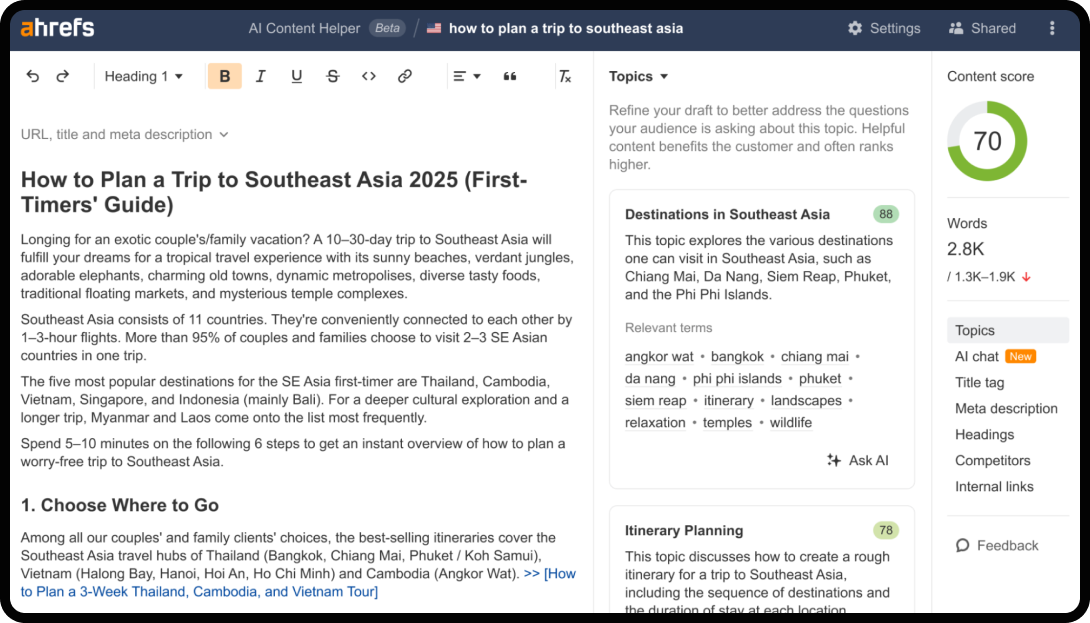The height and width of the screenshot is (623, 1090).
Task: Apply italic formatting
Action: click(x=261, y=76)
